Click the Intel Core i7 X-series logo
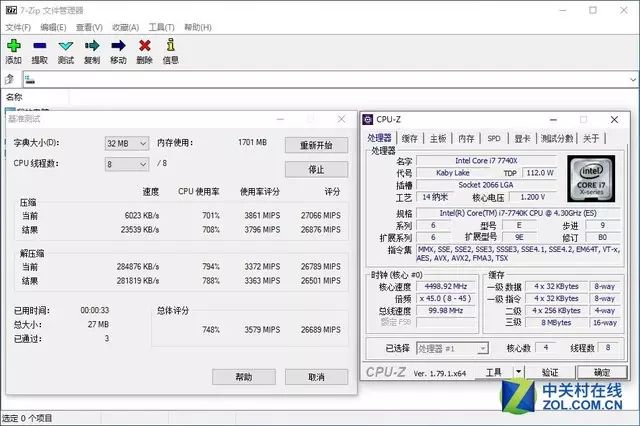640x426 pixels. pyautogui.click(x=591, y=179)
